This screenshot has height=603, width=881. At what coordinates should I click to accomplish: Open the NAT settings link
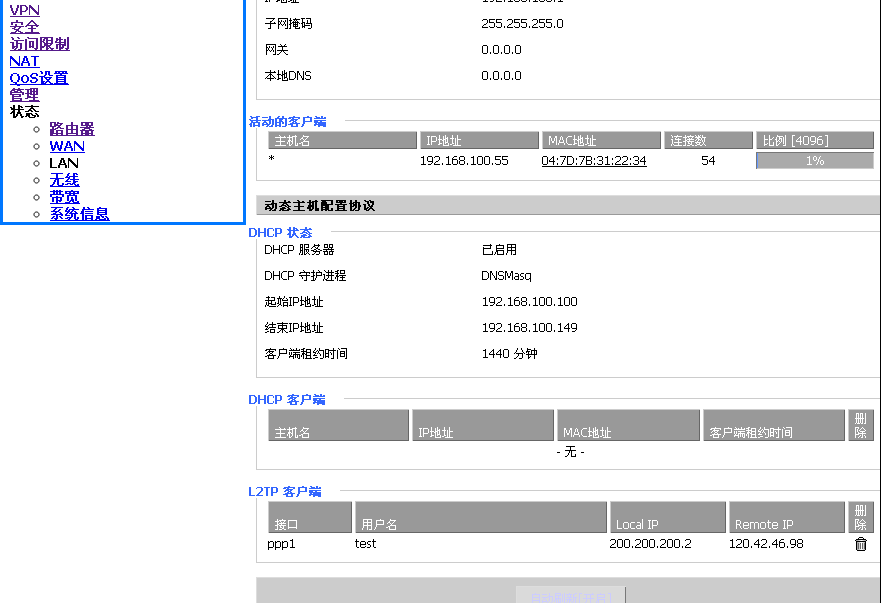click(24, 61)
